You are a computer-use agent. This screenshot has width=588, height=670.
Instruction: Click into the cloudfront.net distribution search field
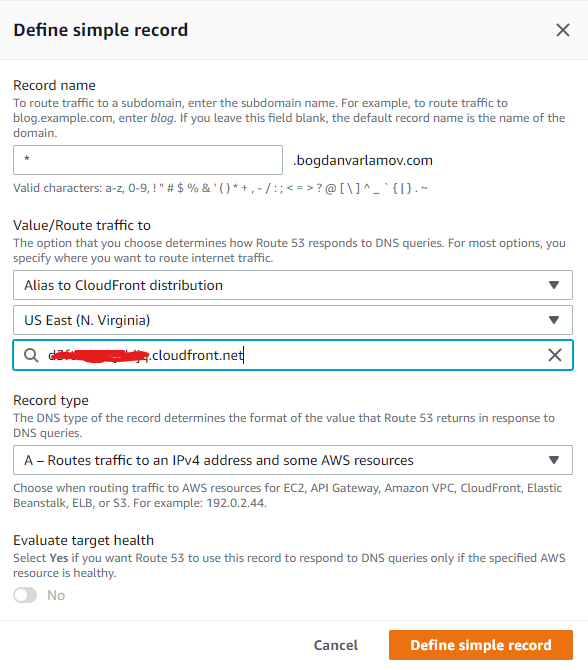click(x=293, y=355)
